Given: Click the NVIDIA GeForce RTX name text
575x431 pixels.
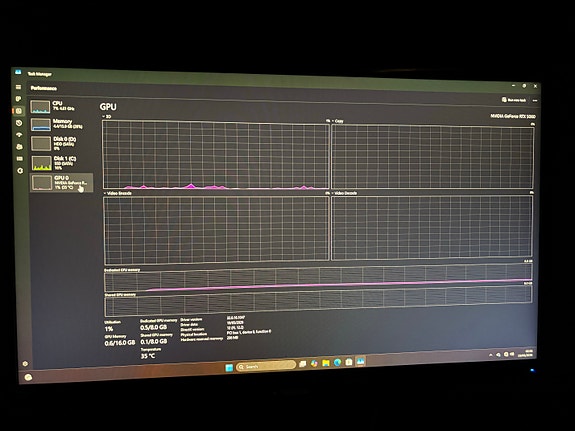Looking at the screenshot, I should pos(513,116).
